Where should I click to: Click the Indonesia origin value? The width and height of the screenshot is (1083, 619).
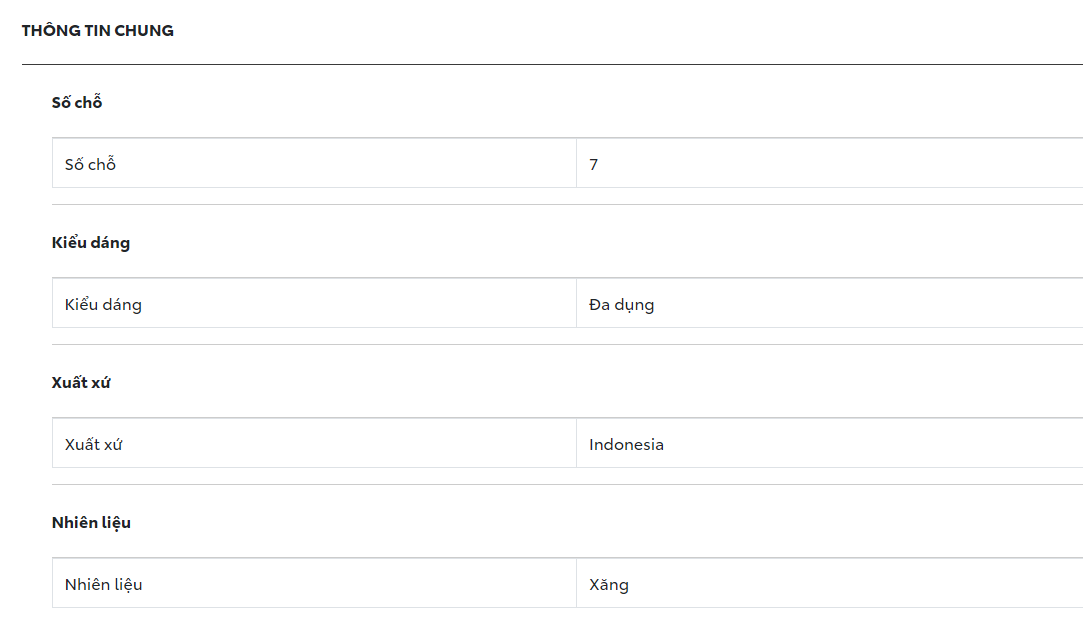coord(626,444)
